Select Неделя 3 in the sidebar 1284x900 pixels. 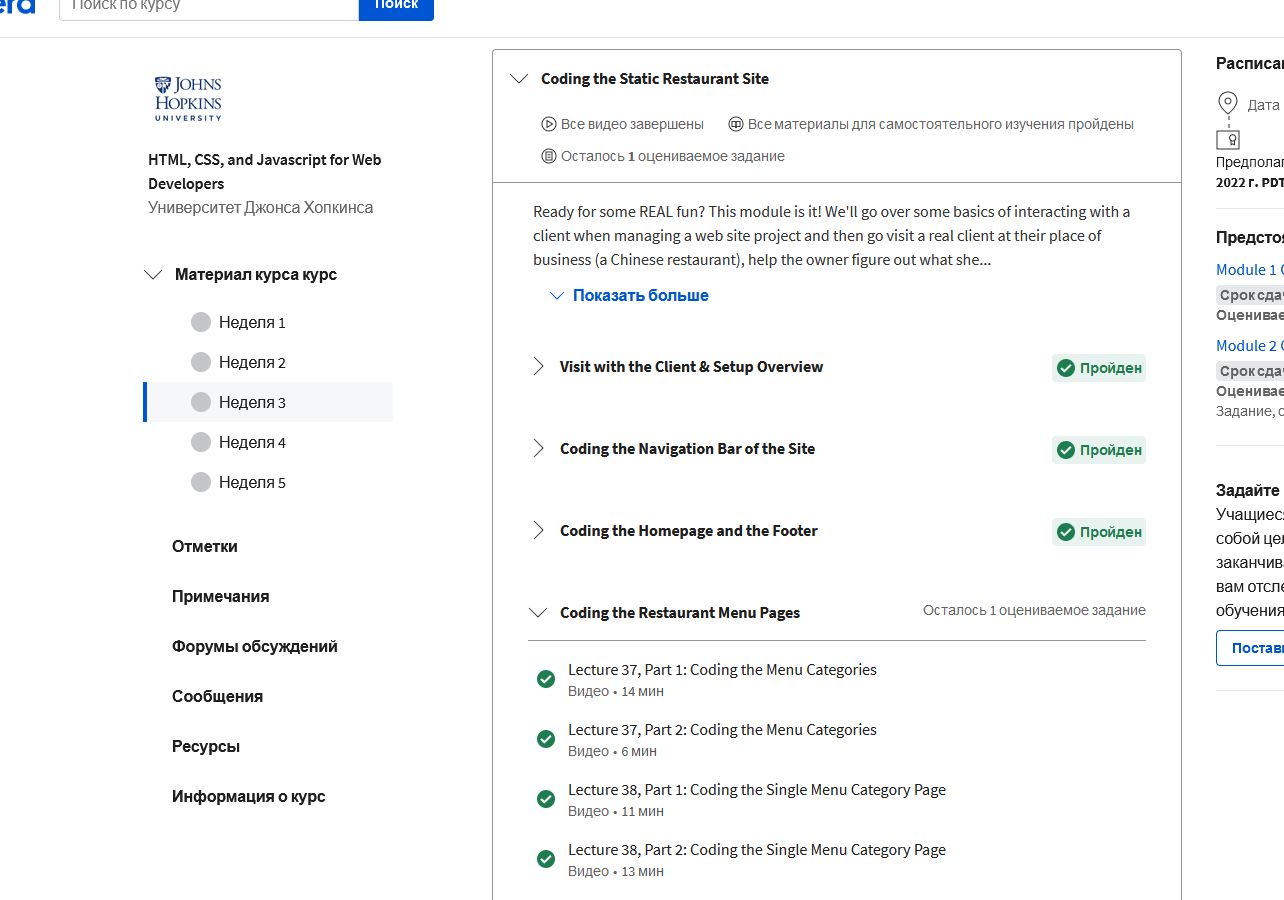click(x=268, y=402)
